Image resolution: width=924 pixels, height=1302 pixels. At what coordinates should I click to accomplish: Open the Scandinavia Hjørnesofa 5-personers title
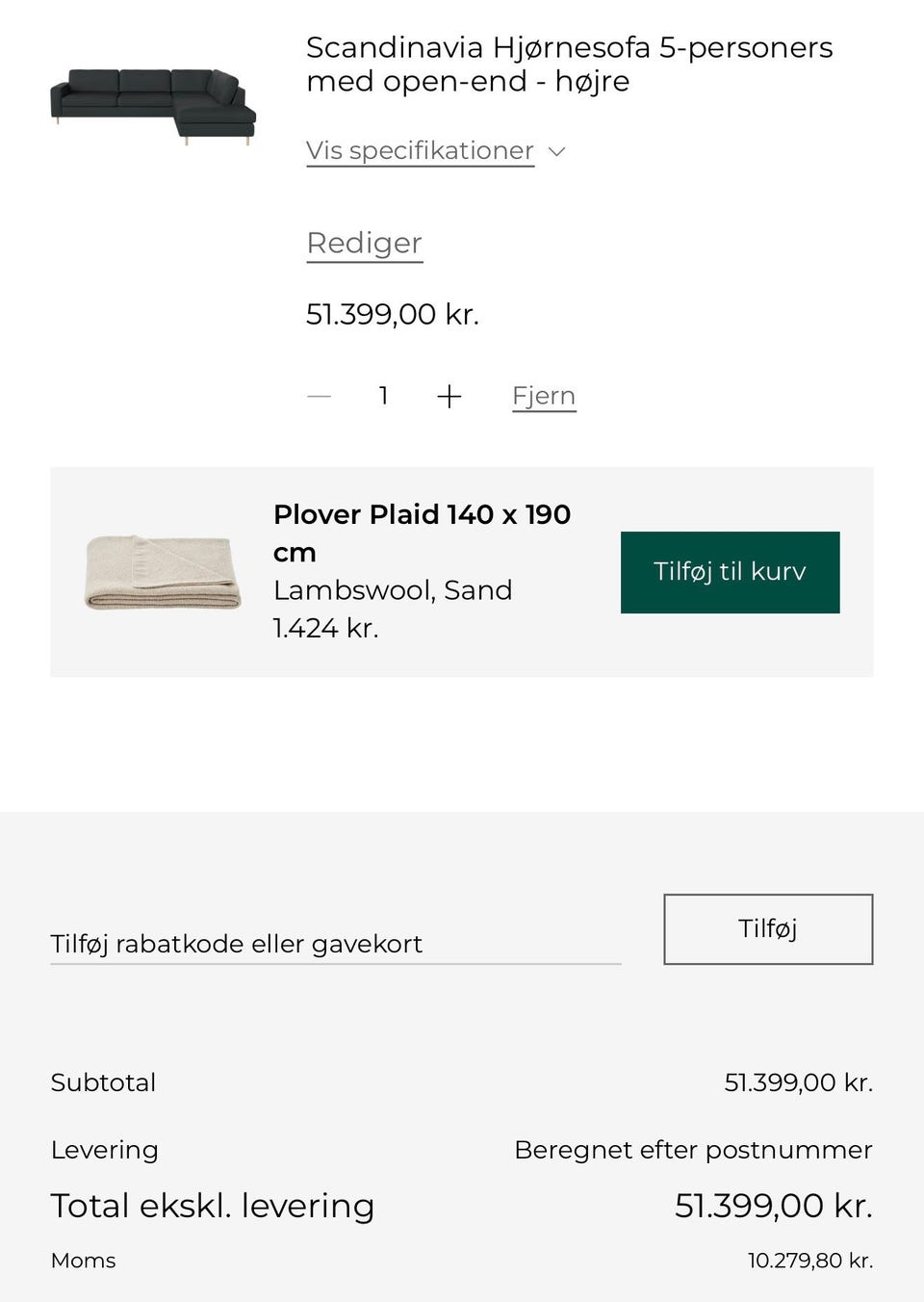tap(569, 64)
